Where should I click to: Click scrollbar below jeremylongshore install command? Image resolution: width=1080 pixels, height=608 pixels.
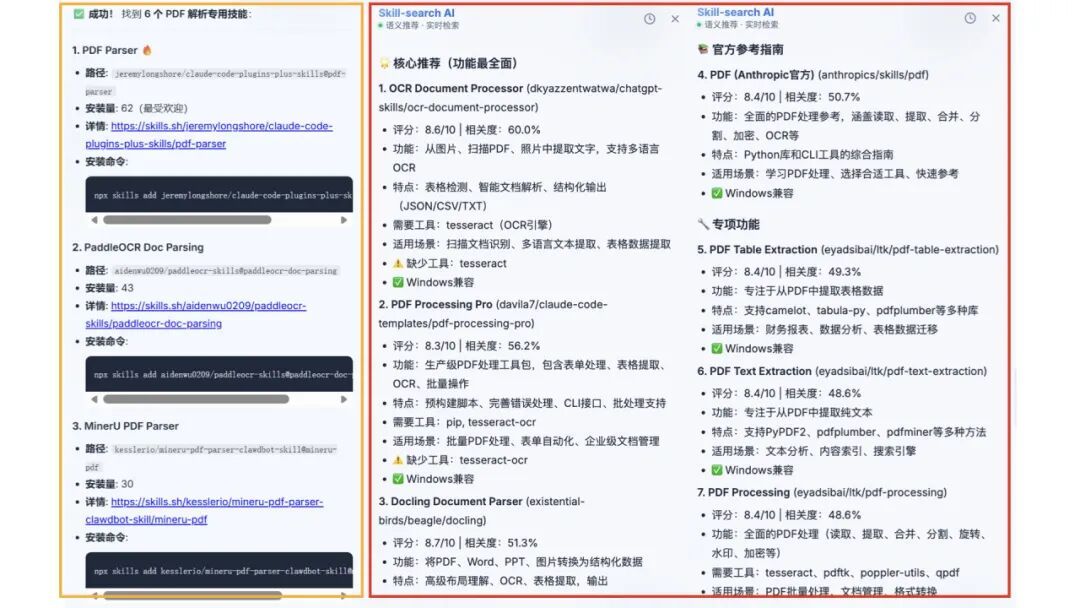pos(186,220)
